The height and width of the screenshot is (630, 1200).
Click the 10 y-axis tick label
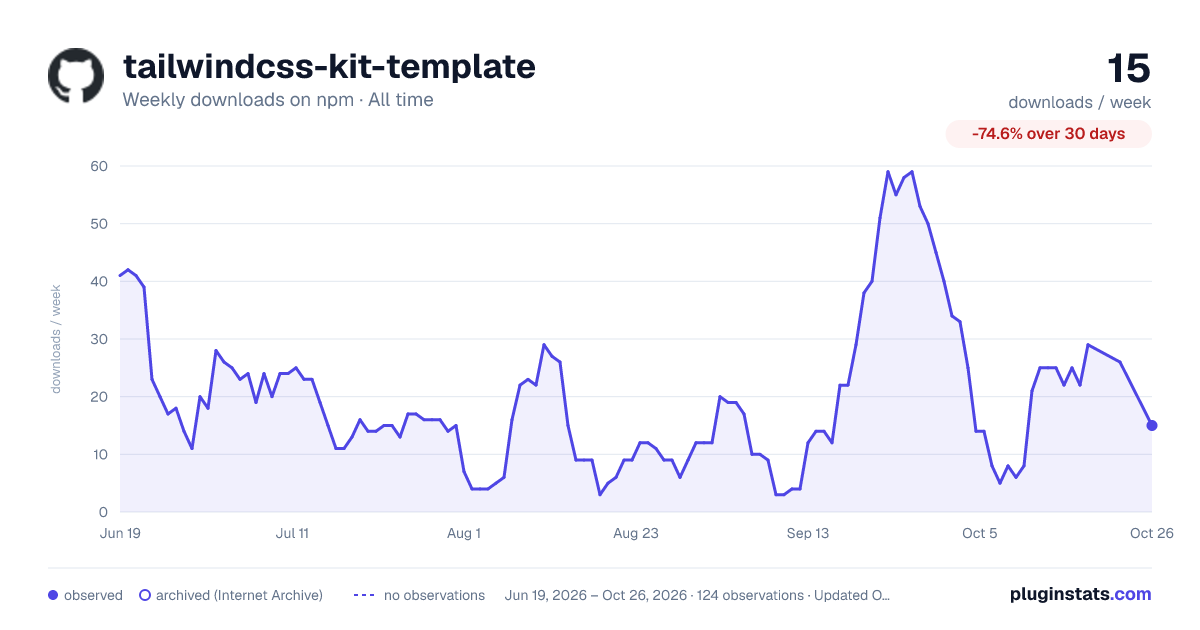99,454
